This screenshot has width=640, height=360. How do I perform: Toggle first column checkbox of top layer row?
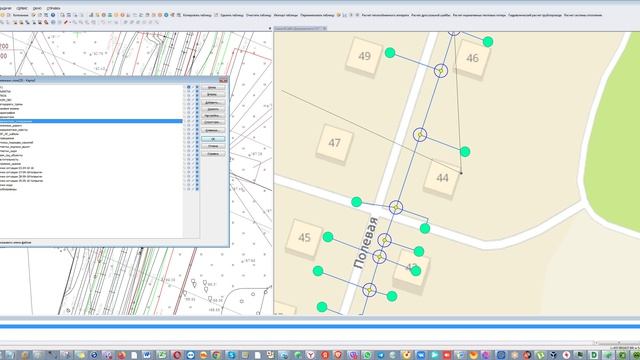pyautogui.click(x=184, y=87)
